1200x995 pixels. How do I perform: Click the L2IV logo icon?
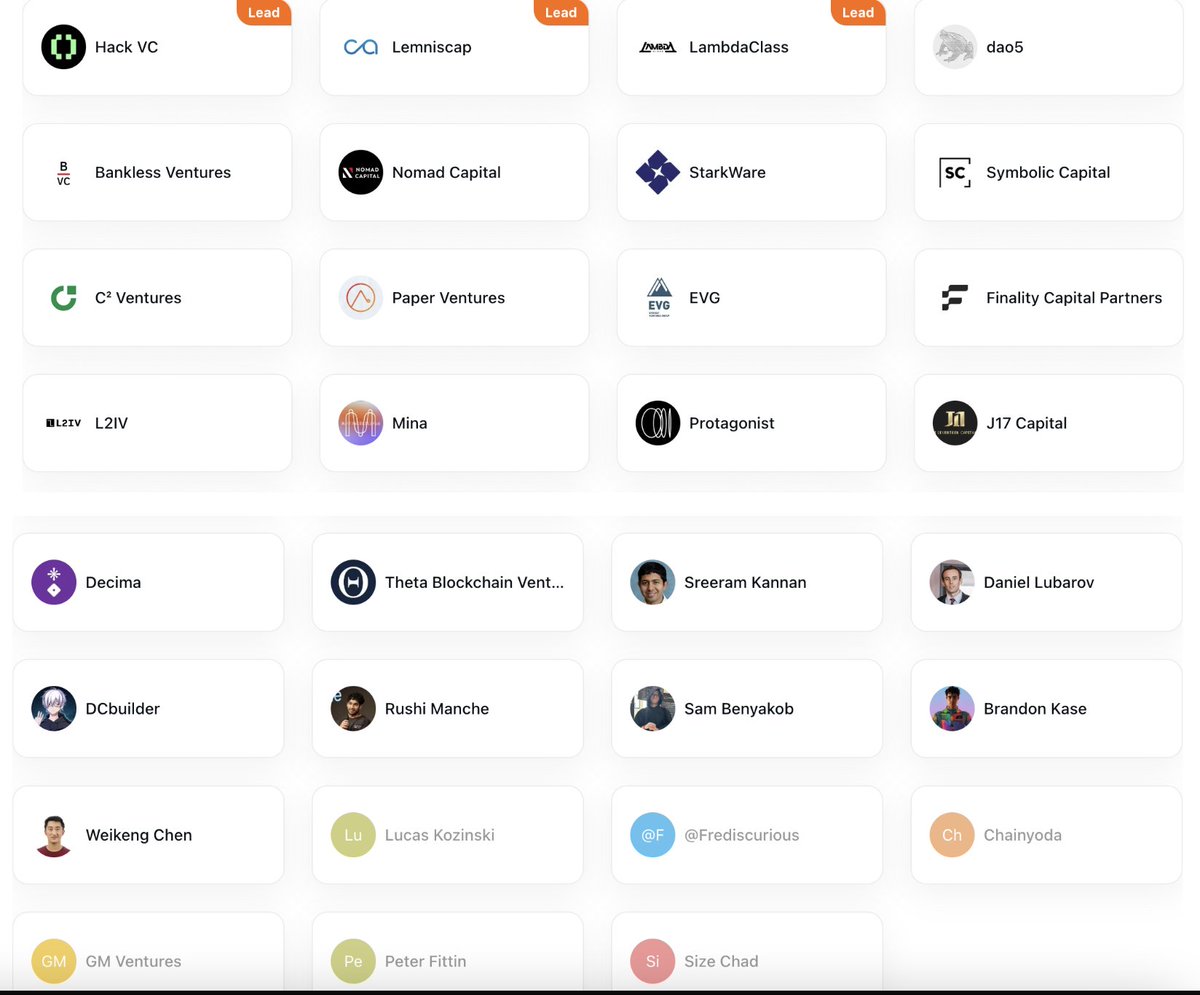point(64,423)
